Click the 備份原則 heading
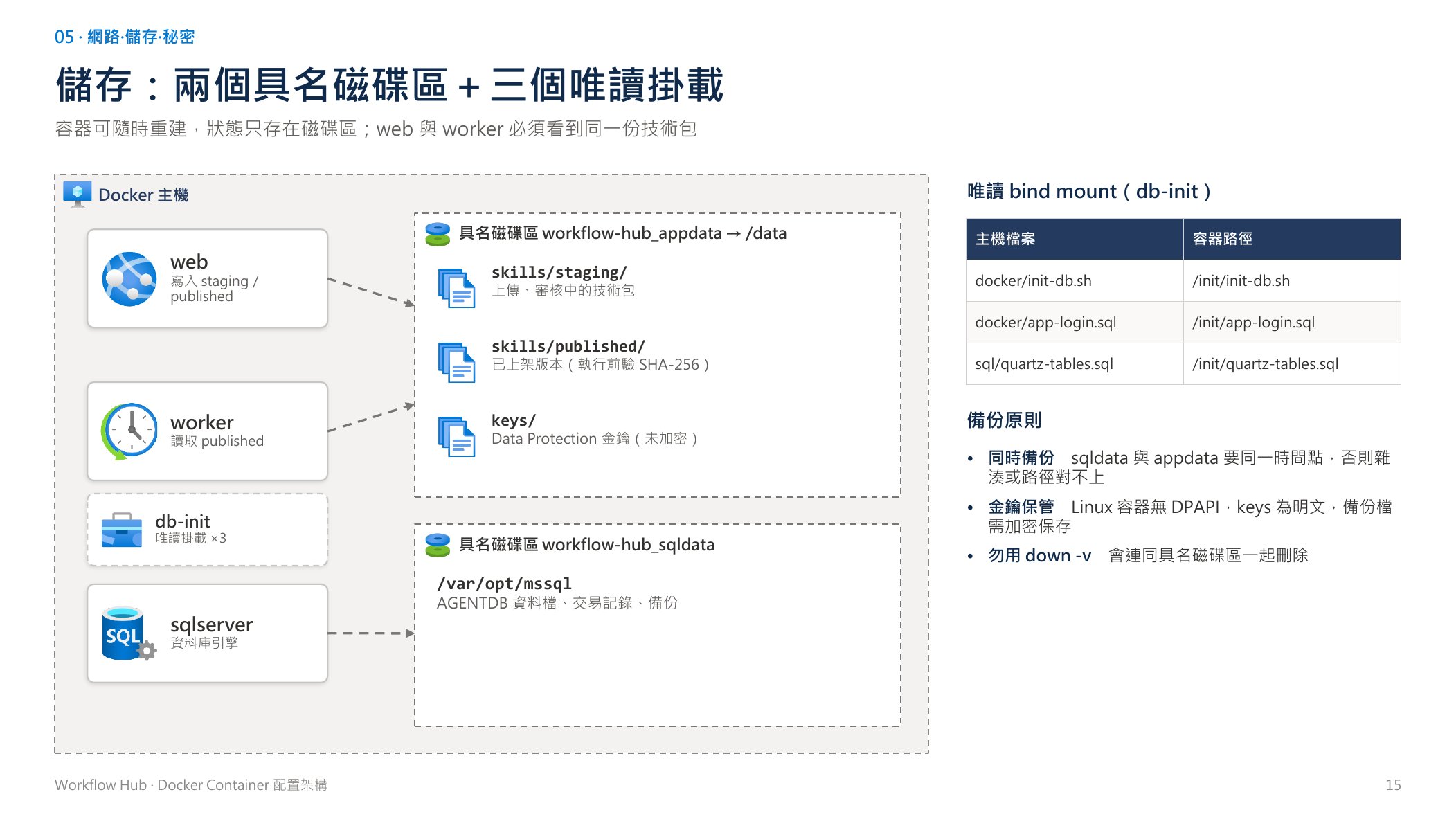The image size is (1456, 819). [x=1004, y=420]
